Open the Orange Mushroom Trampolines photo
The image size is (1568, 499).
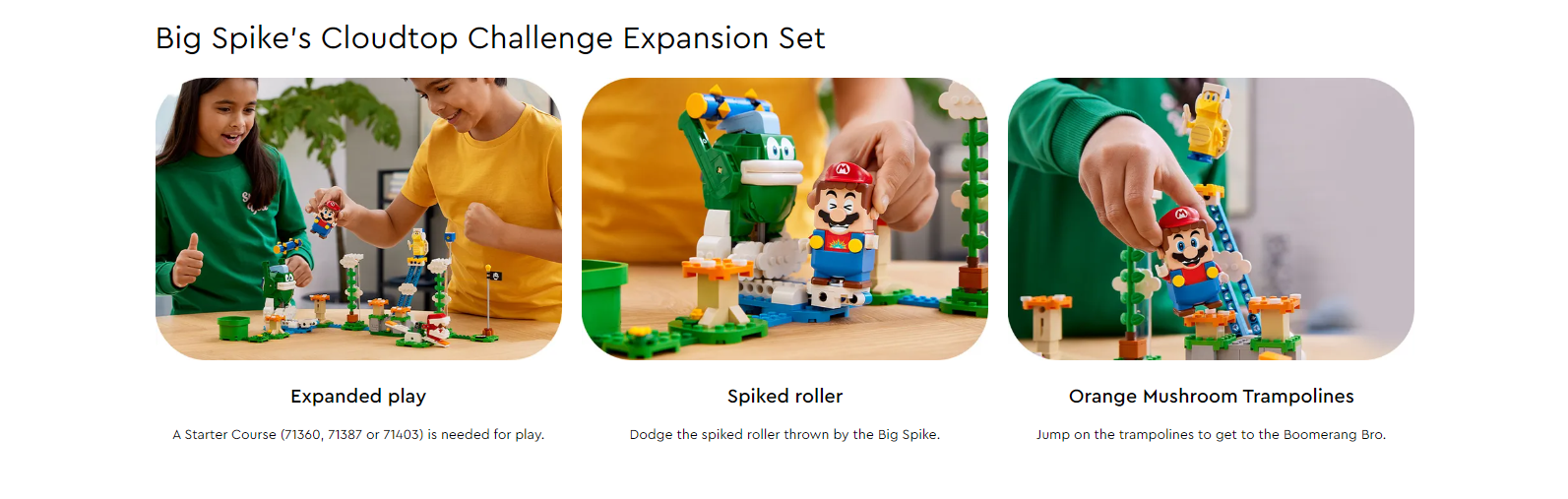[1211, 218]
